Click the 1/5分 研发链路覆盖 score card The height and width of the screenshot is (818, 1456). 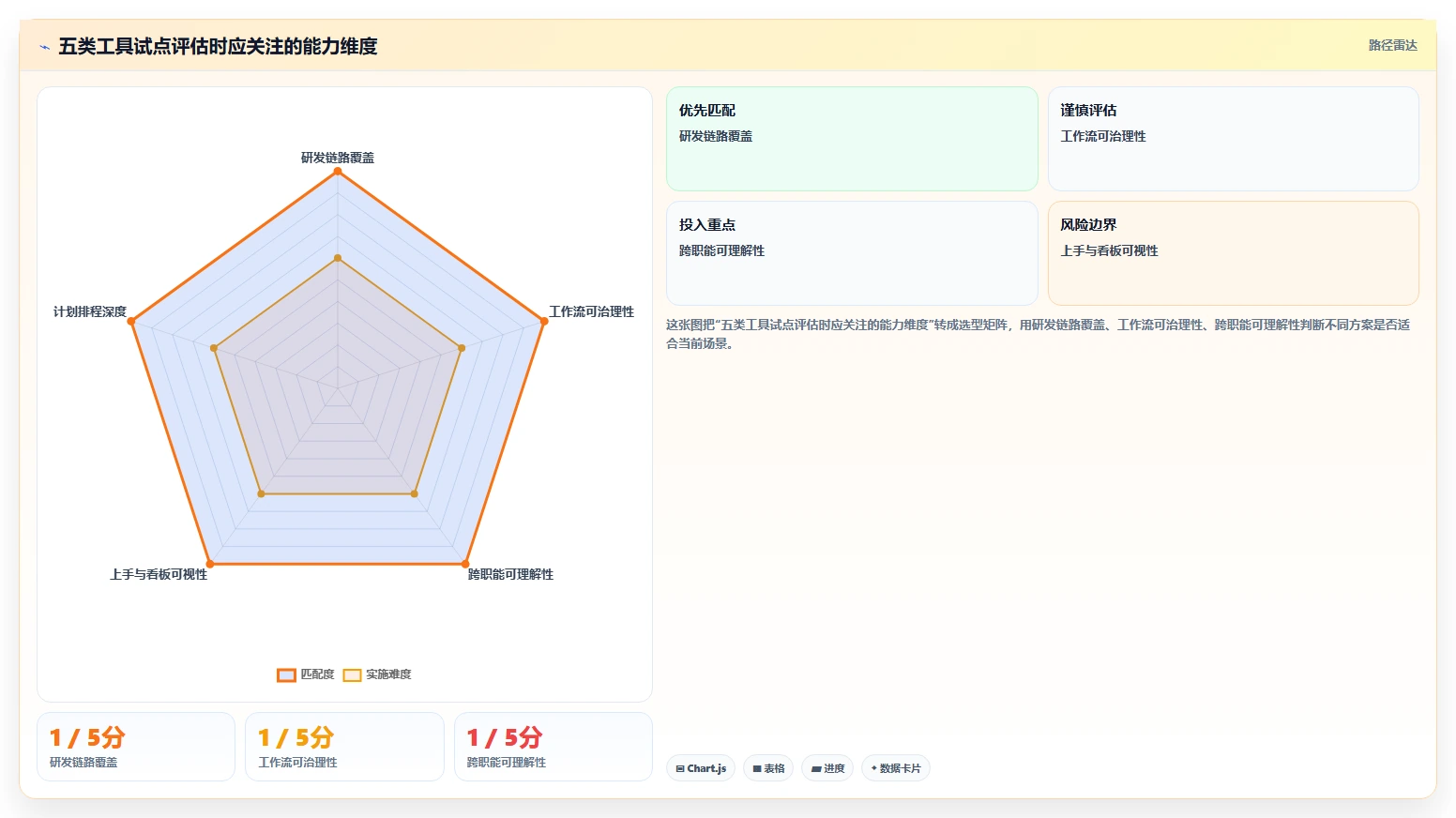136,747
